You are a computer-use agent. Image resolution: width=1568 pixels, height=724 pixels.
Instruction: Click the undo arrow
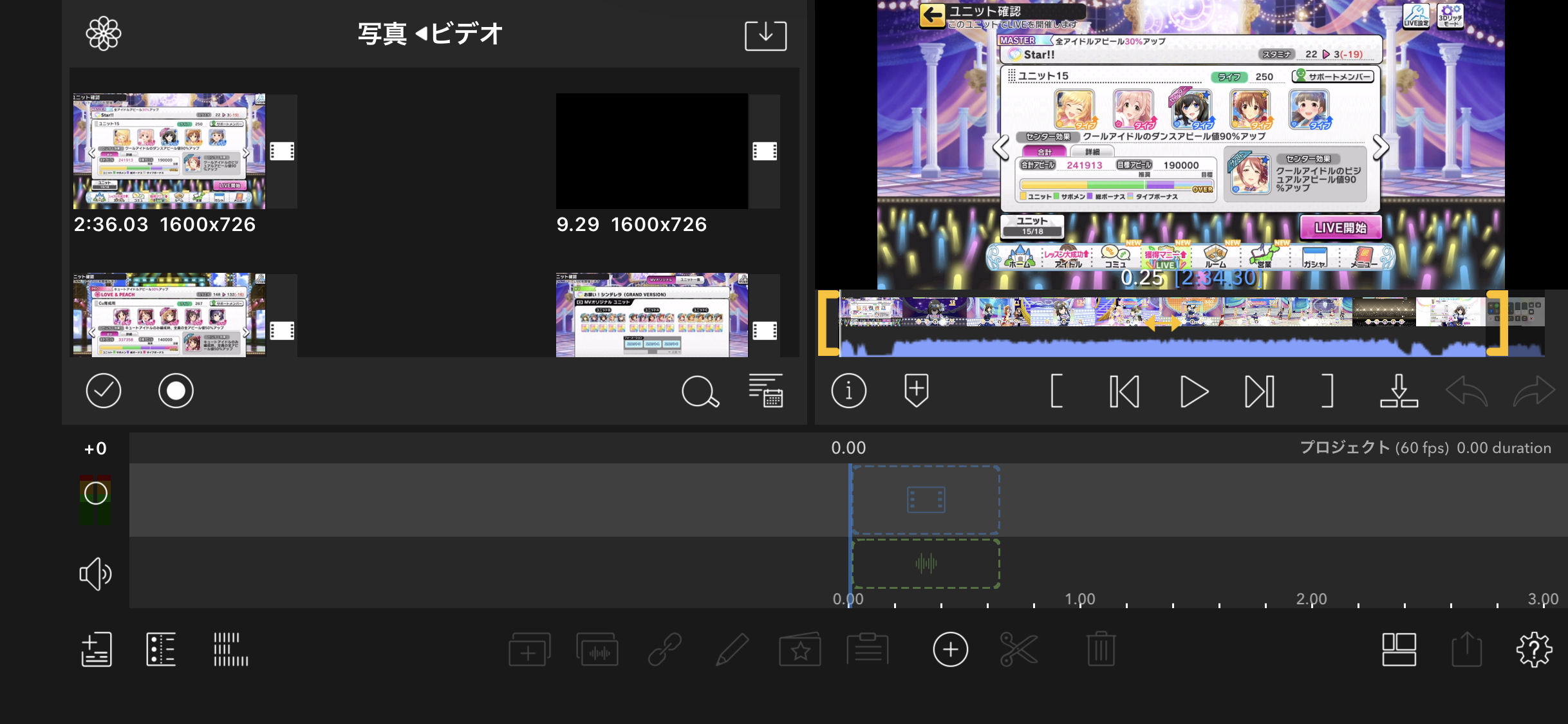(x=1466, y=391)
